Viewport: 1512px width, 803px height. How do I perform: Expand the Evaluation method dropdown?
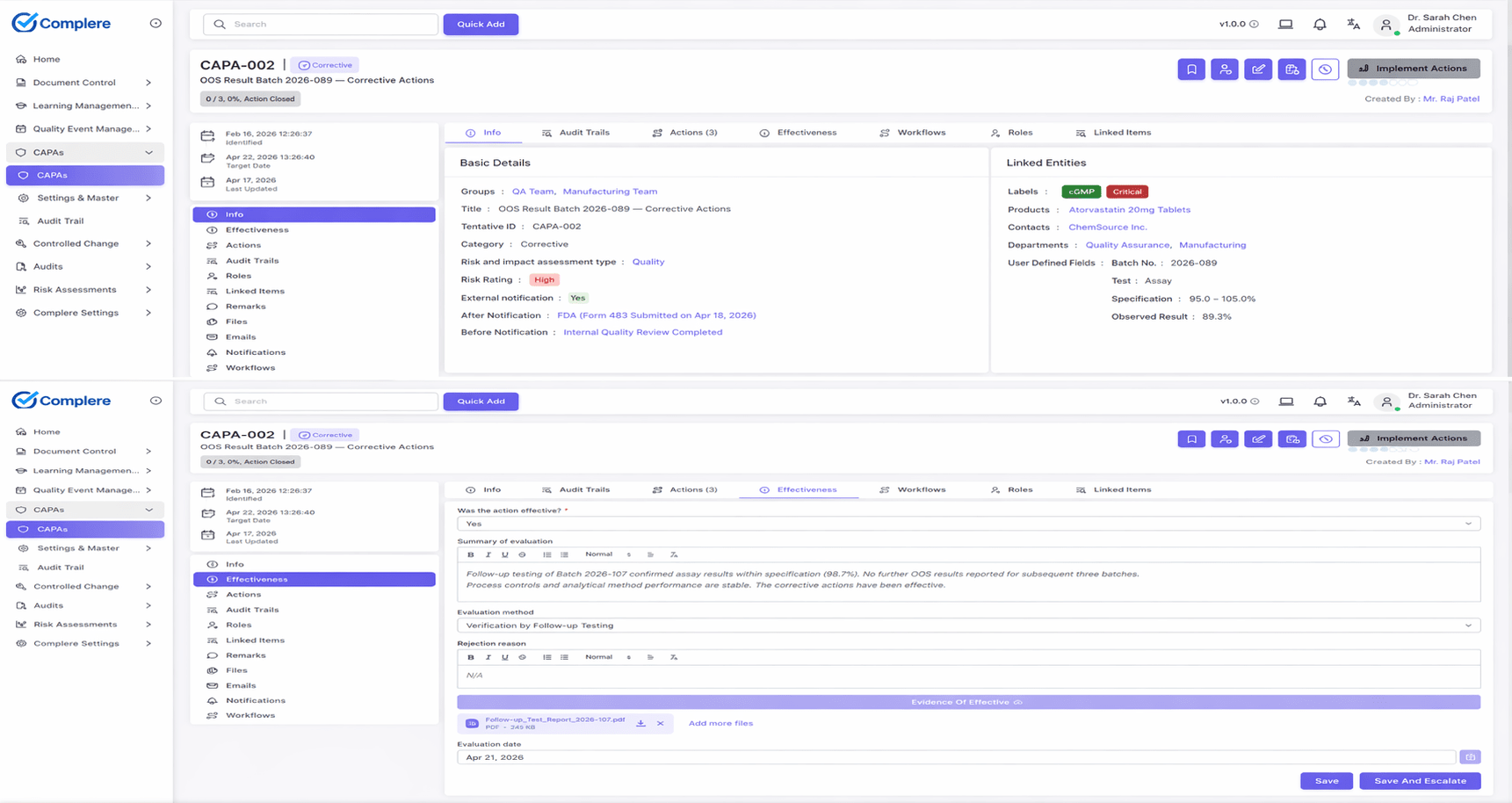coord(967,626)
